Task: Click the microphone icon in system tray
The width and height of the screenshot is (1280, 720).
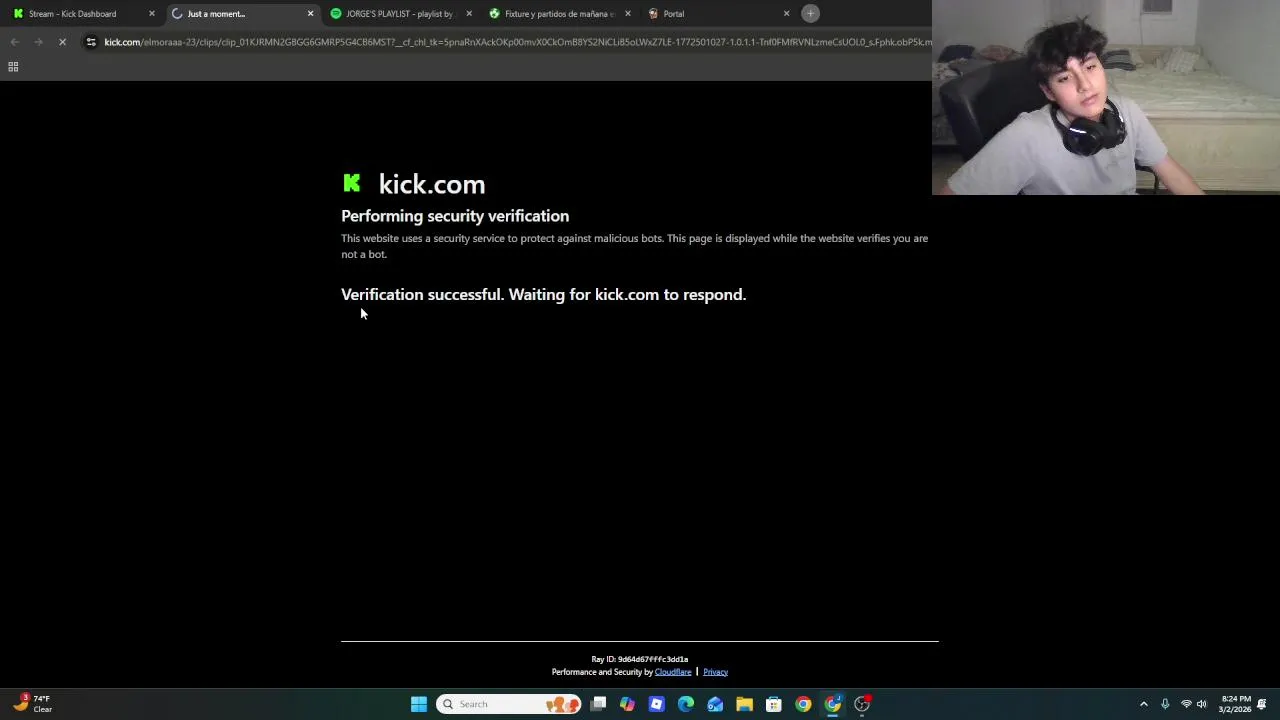Action: (1165, 704)
